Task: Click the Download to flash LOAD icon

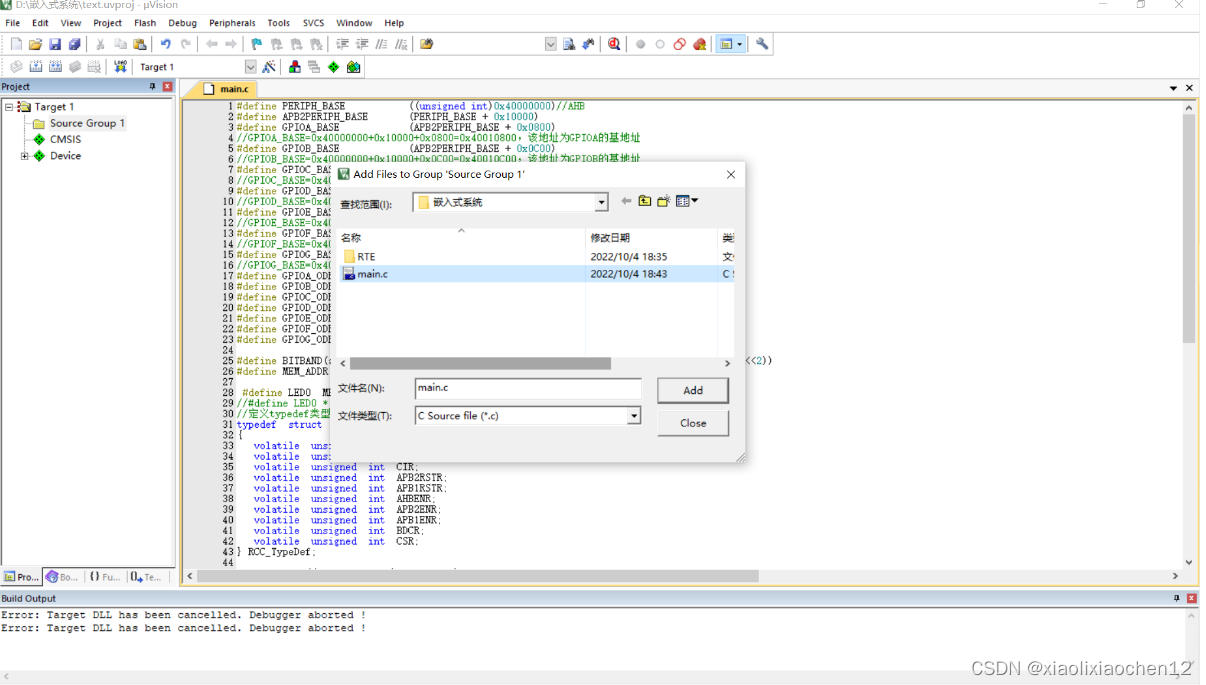Action: coord(120,67)
